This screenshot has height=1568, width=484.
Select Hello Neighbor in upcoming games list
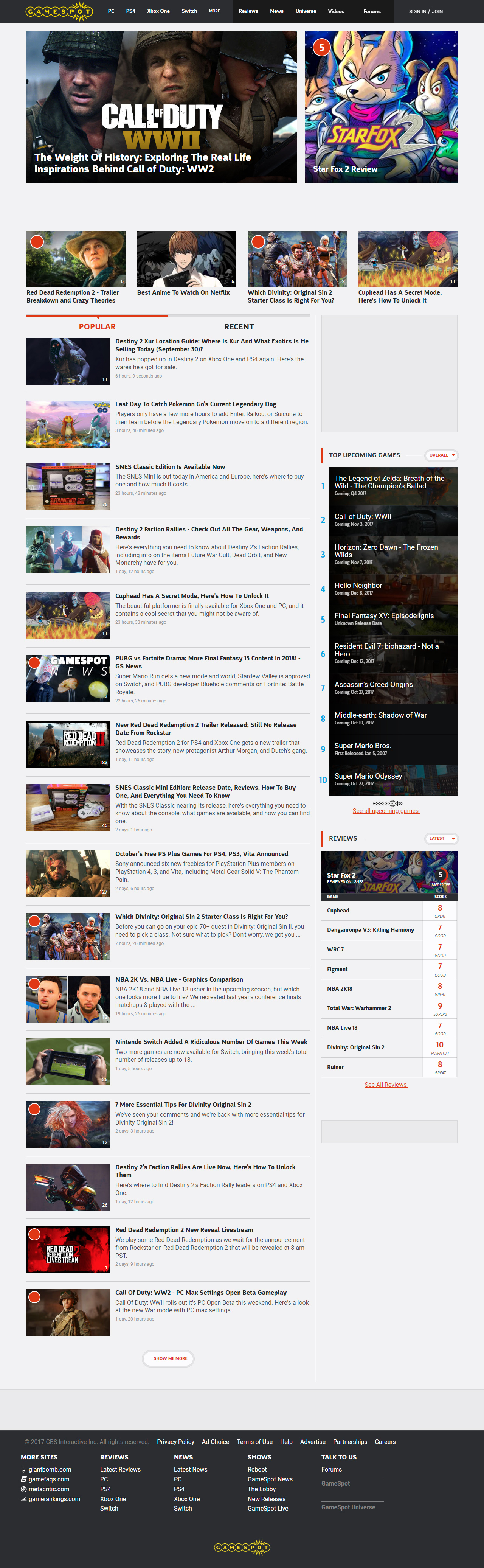coord(392,589)
